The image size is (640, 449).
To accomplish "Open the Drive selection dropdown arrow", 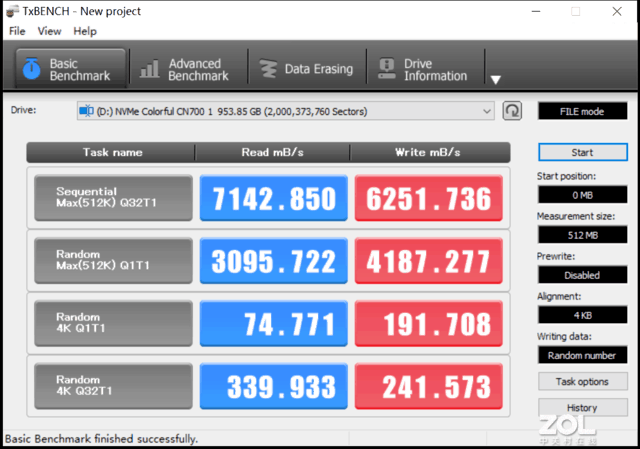I will coord(487,110).
